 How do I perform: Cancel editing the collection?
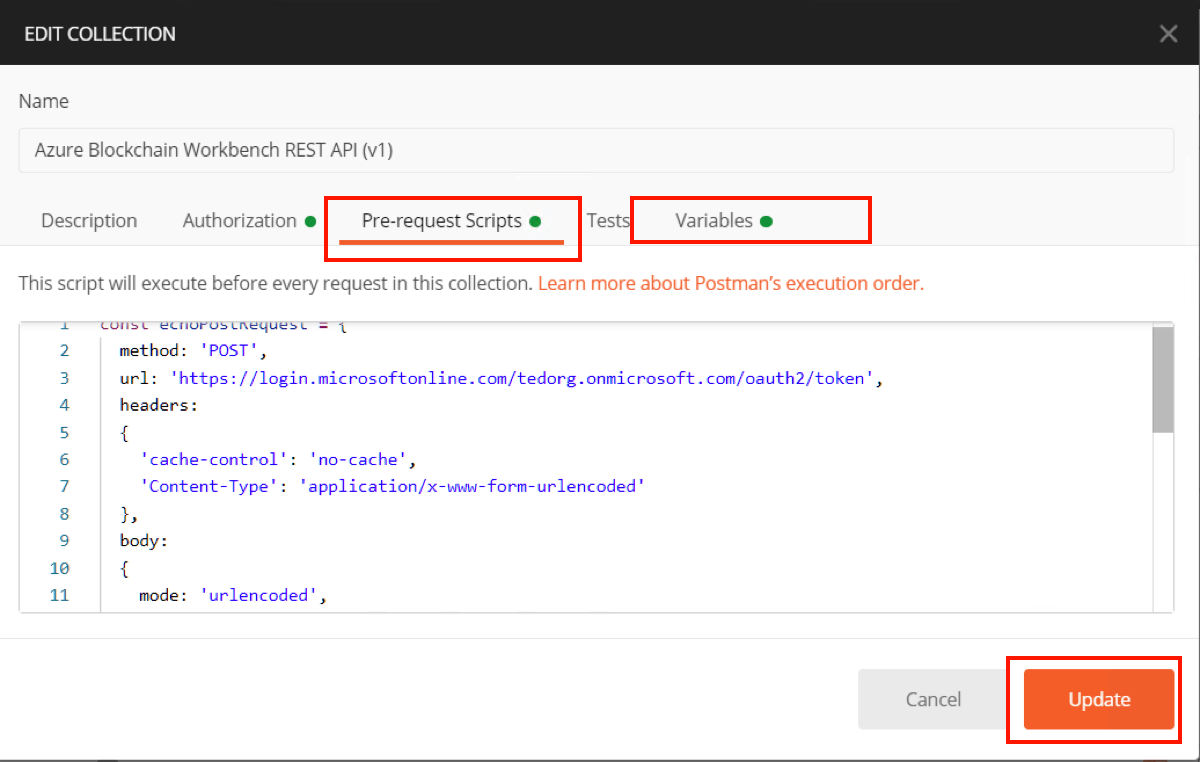(x=933, y=700)
